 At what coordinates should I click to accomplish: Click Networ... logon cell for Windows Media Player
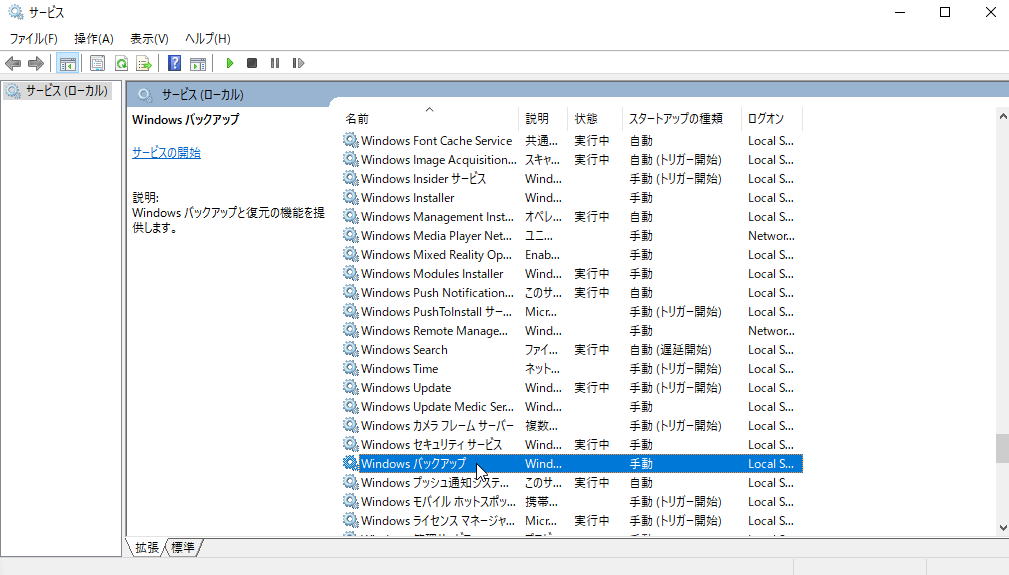click(x=771, y=235)
